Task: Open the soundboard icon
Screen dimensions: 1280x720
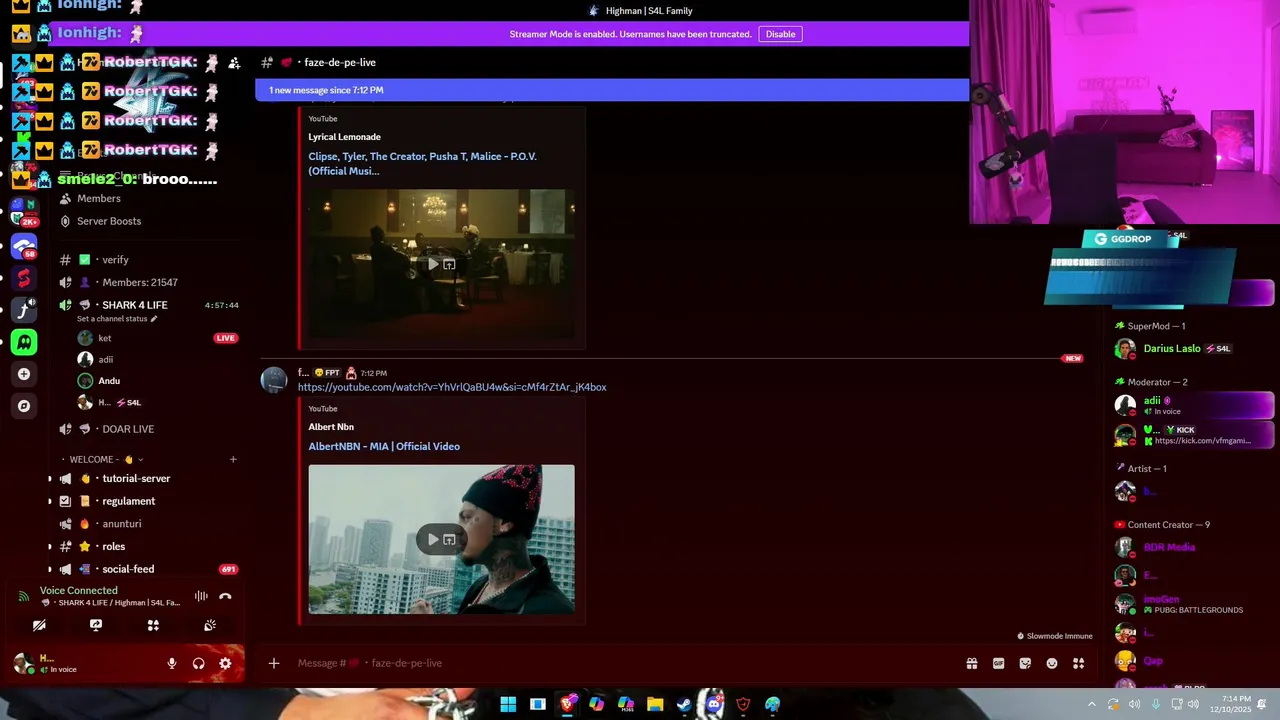Action: pos(210,625)
